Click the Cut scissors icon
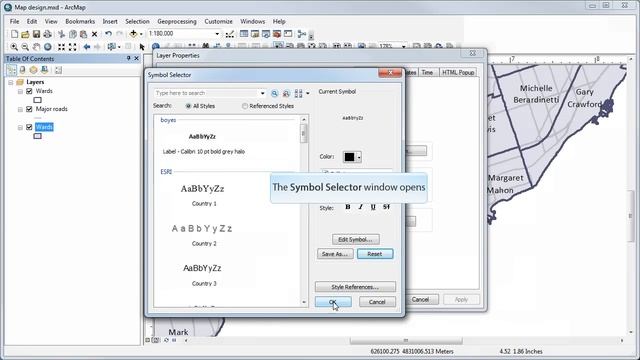Viewport: 640px width, 360px height. click(61, 34)
